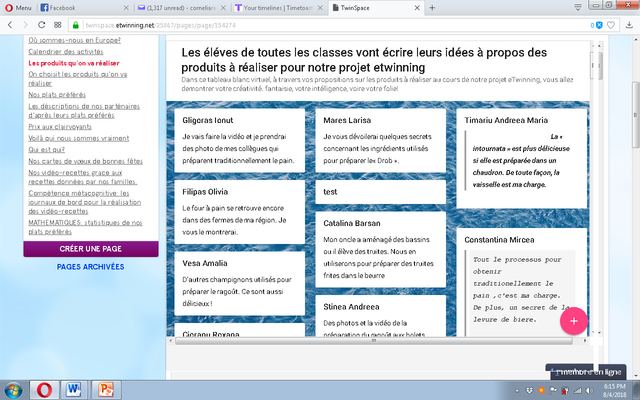
Task: Click the browser page vertical scrollbar
Action: [636, 114]
